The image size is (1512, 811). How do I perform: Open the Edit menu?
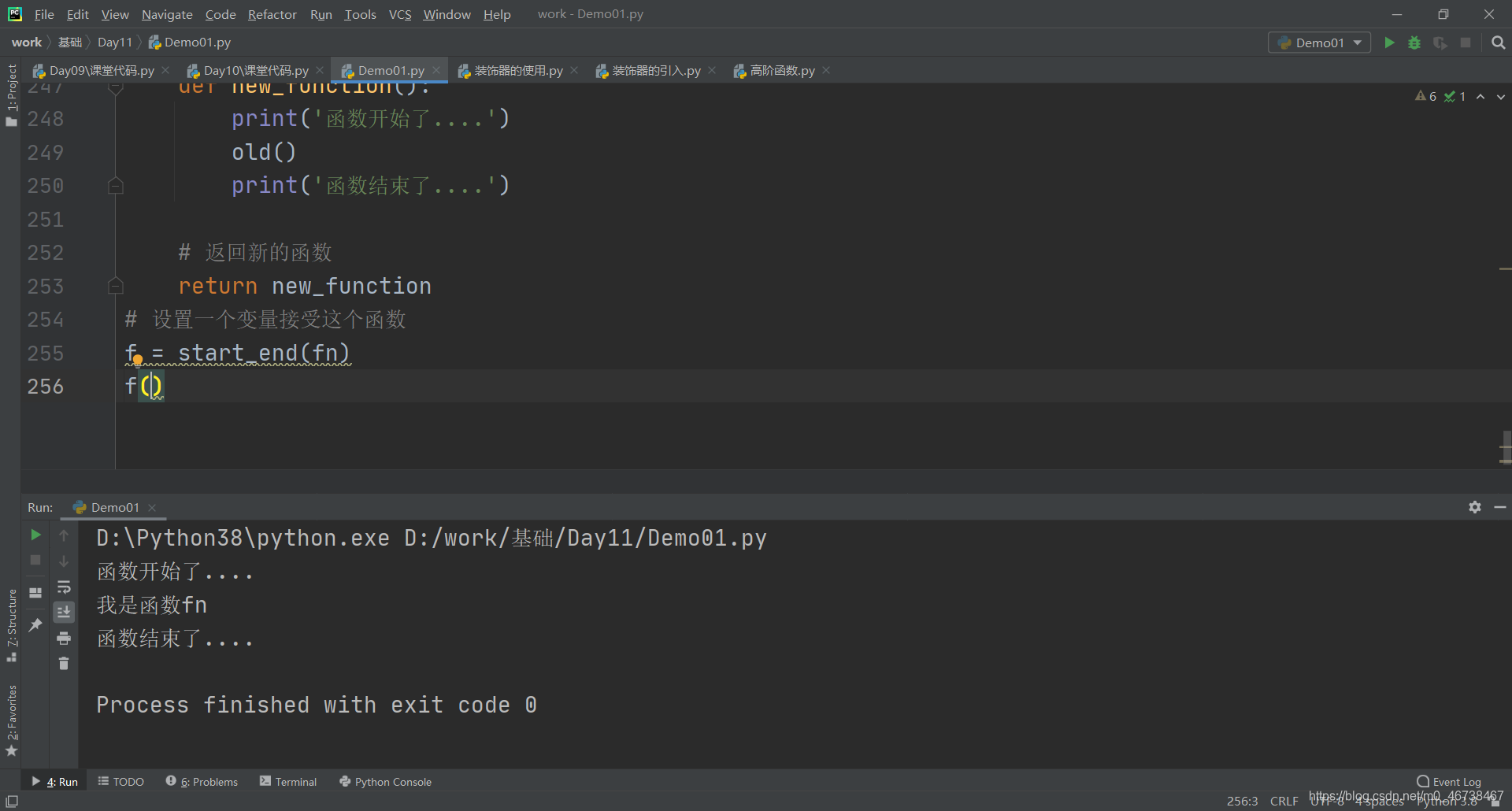(x=77, y=14)
